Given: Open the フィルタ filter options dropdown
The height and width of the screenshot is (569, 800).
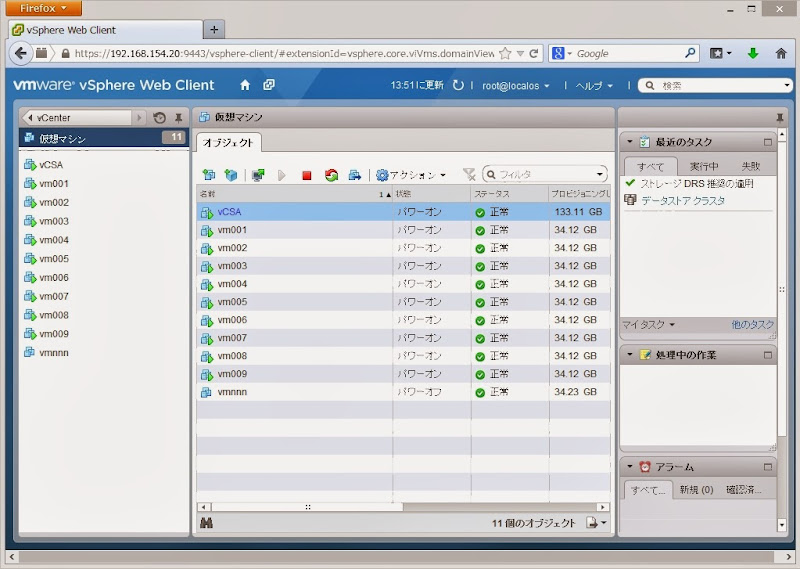Looking at the screenshot, I should 600,175.
